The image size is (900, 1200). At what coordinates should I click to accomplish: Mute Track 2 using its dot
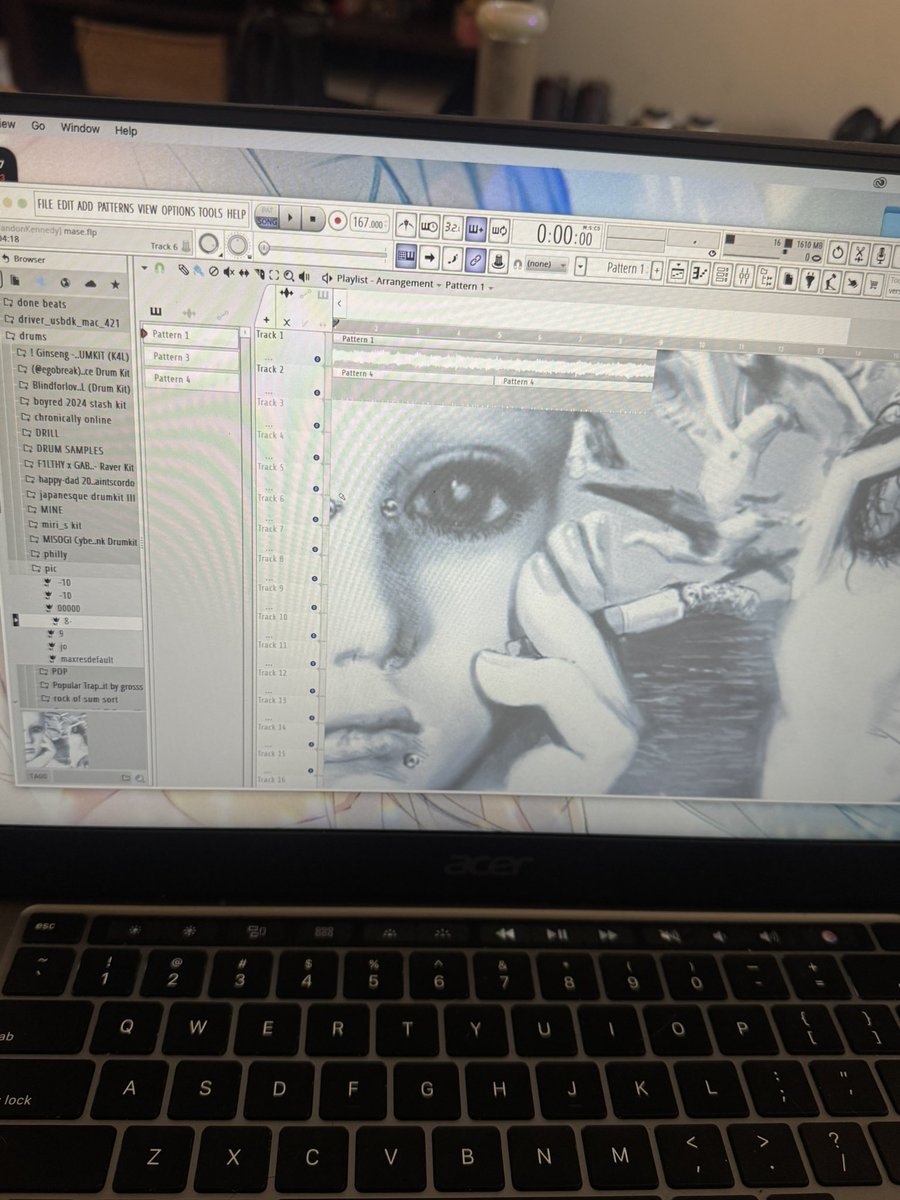click(x=317, y=392)
